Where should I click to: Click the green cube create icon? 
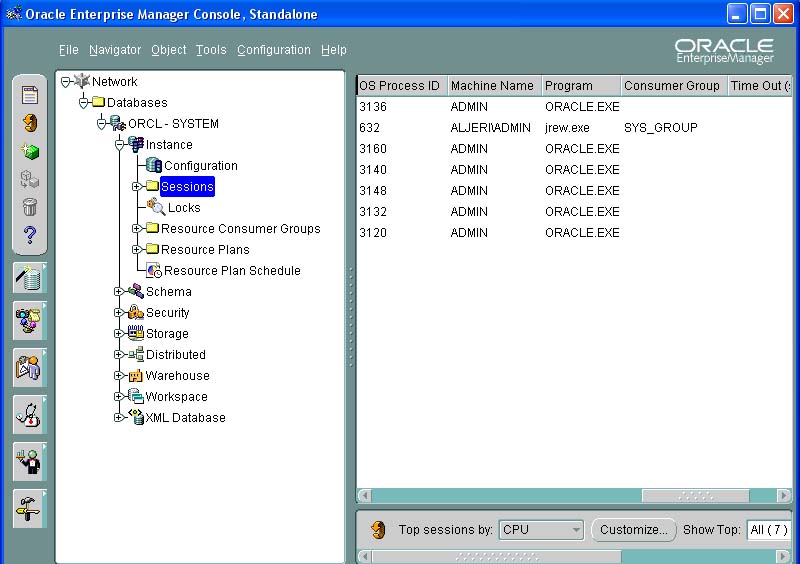(30, 152)
